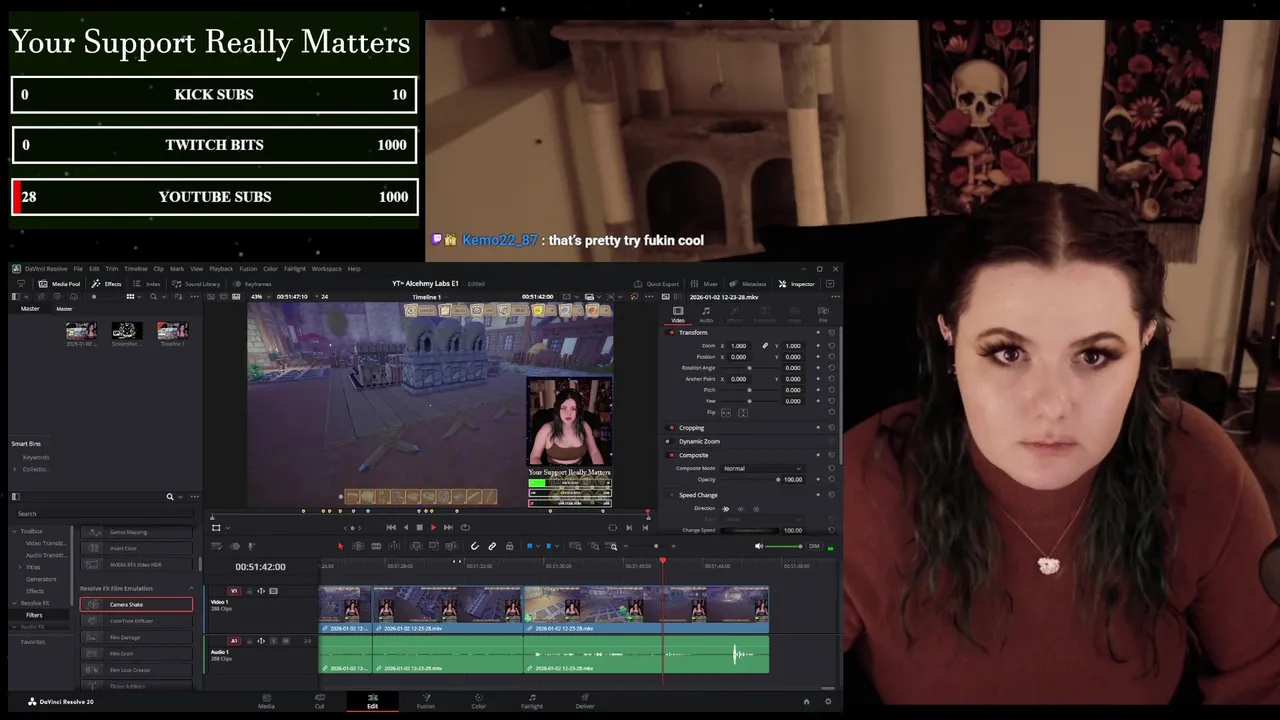Open the Media Pool view mode dropdown arrow
Screen dimensions: 1280x720
tap(139, 296)
